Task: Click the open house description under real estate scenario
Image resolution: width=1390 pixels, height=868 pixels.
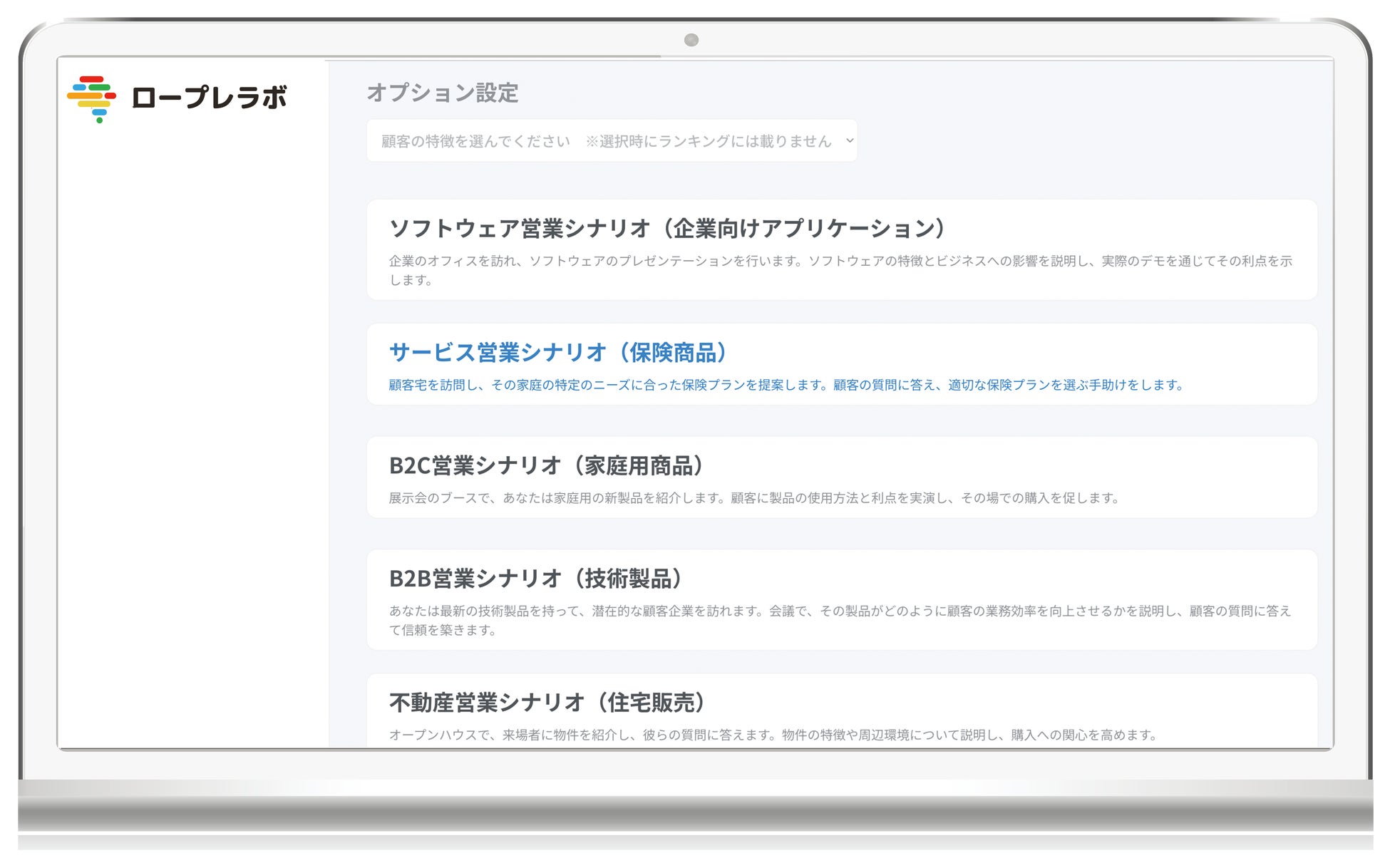Action: [x=773, y=735]
